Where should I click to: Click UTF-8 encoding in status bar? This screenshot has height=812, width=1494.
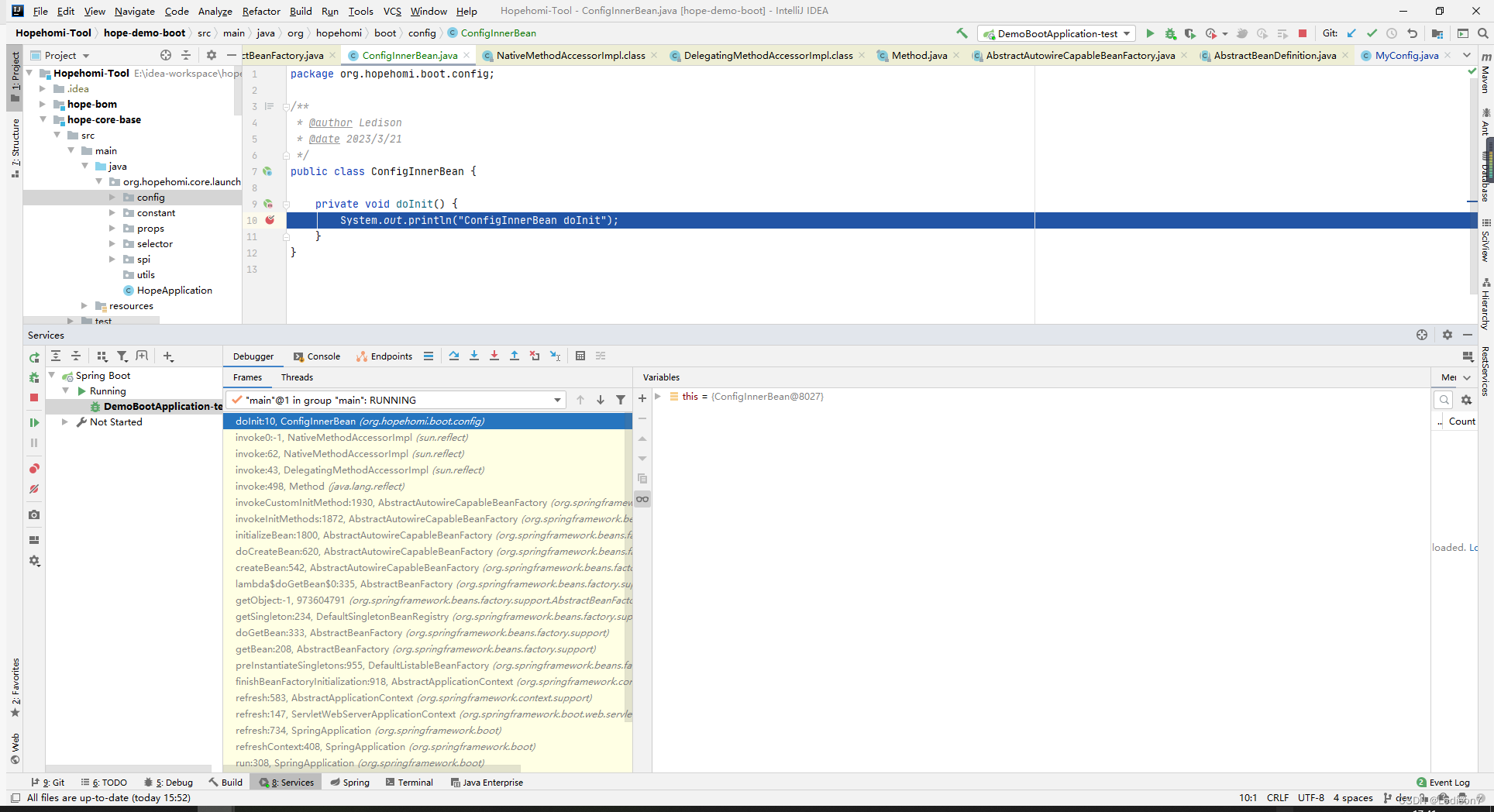(x=1311, y=797)
